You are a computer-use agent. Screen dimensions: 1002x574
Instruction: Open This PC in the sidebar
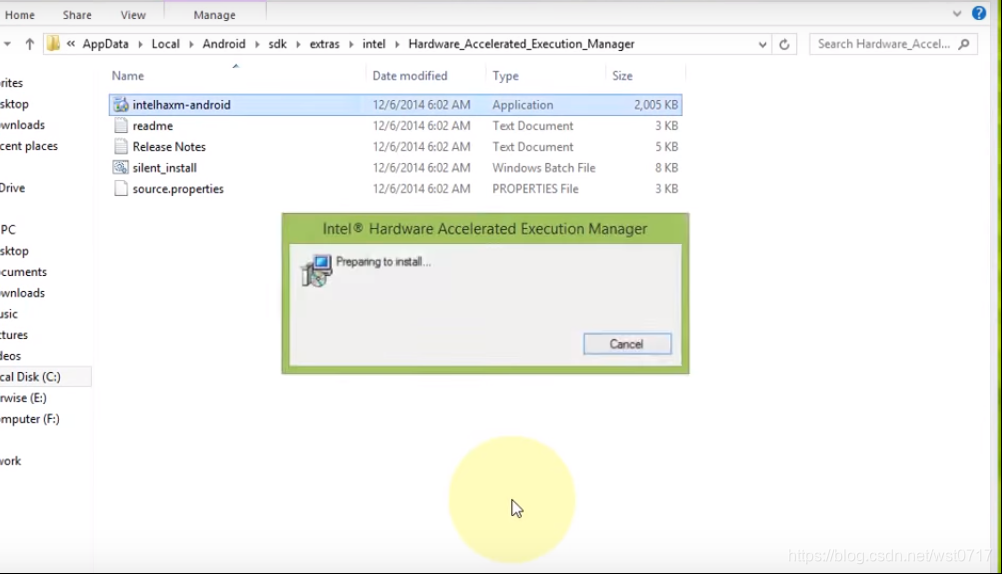(x=8, y=230)
